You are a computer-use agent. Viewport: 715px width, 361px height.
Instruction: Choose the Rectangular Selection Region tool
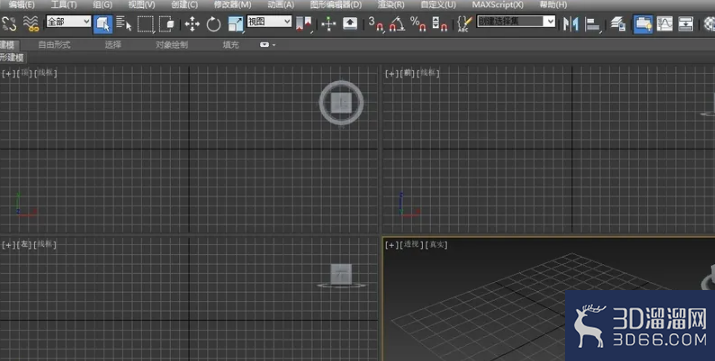(x=145, y=24)
